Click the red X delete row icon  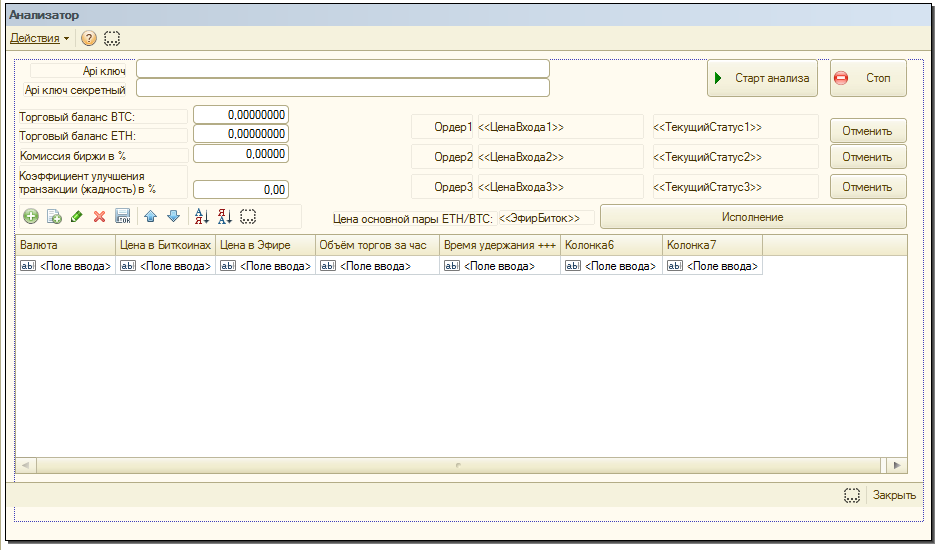(99, 216)
